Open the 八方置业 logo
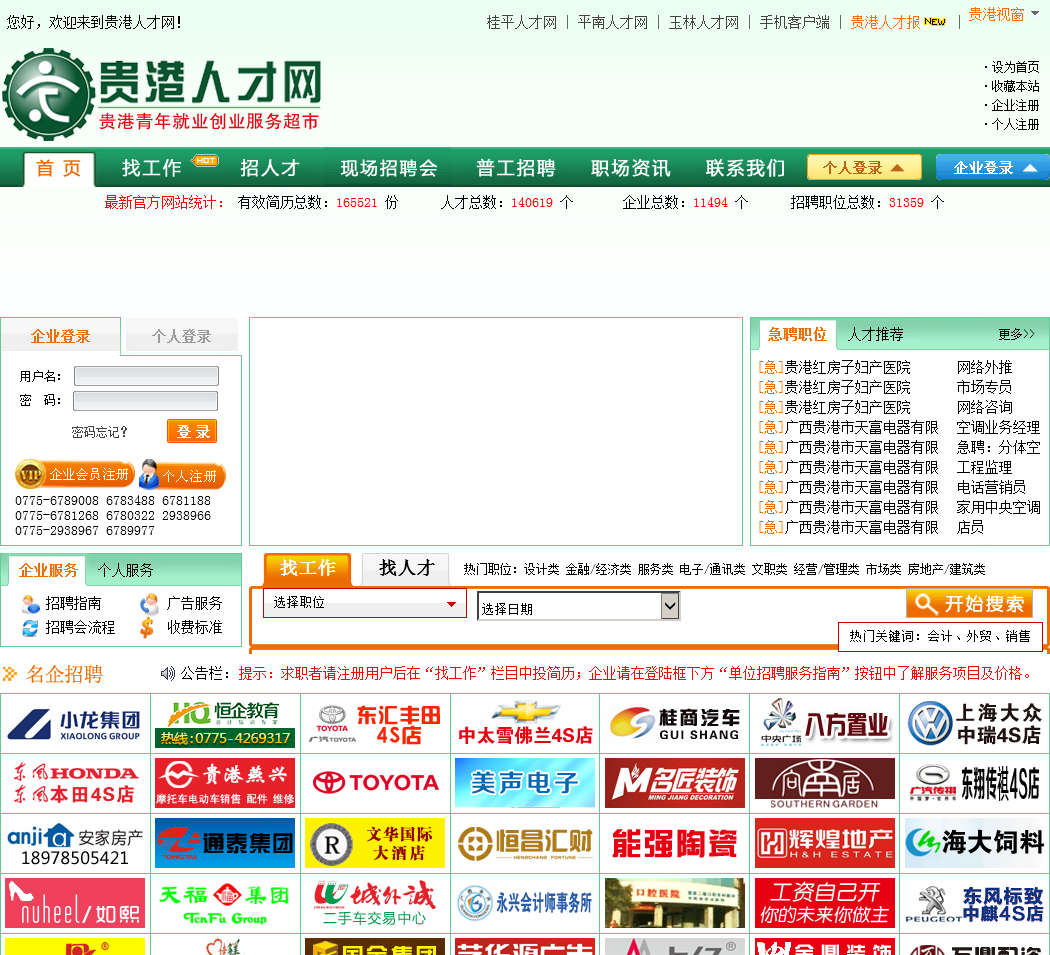The image size is (1050, 955). pos(825,724)
